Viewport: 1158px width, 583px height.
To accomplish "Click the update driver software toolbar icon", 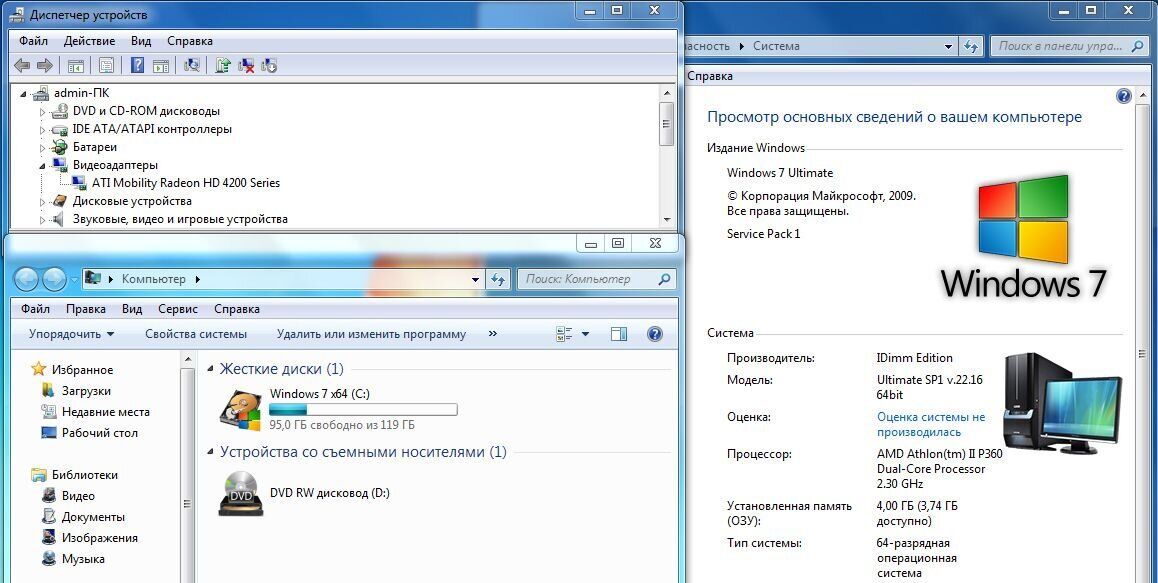I will 223,66.
